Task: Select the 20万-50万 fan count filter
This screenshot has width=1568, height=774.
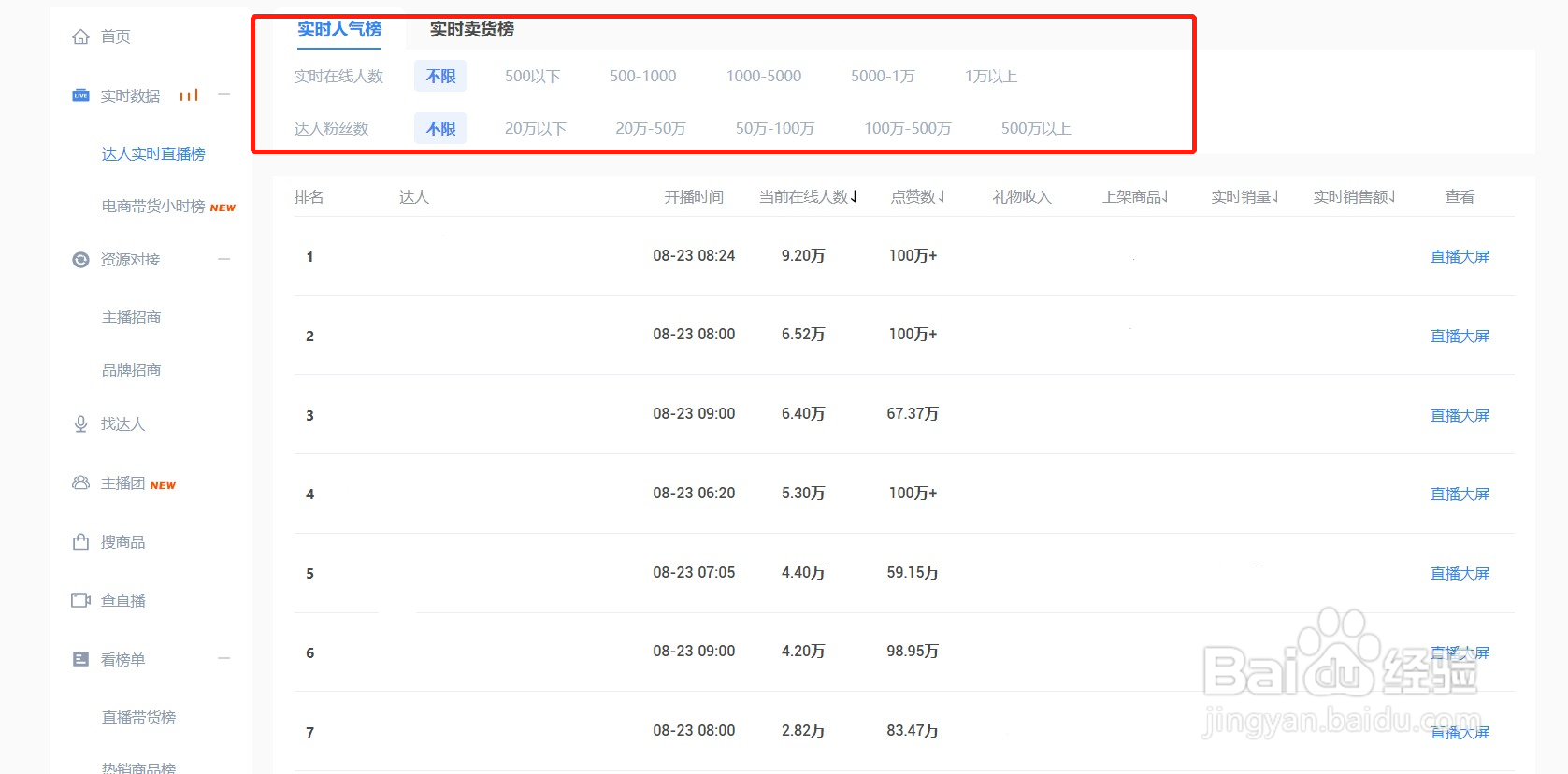Action: 650,129
